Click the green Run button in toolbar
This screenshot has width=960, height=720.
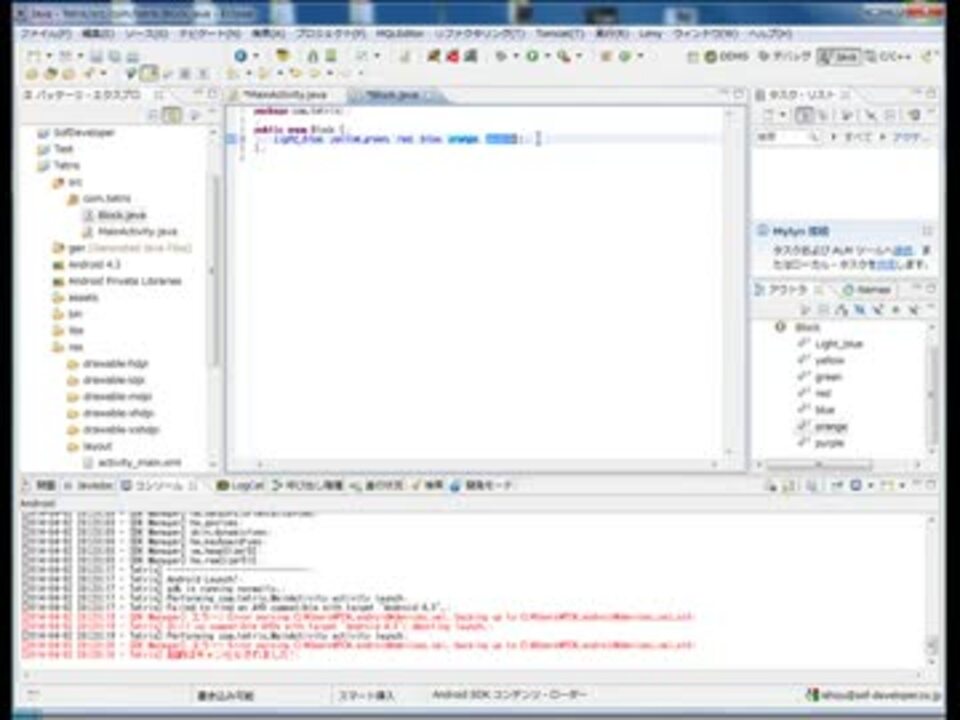coord(533,56)
